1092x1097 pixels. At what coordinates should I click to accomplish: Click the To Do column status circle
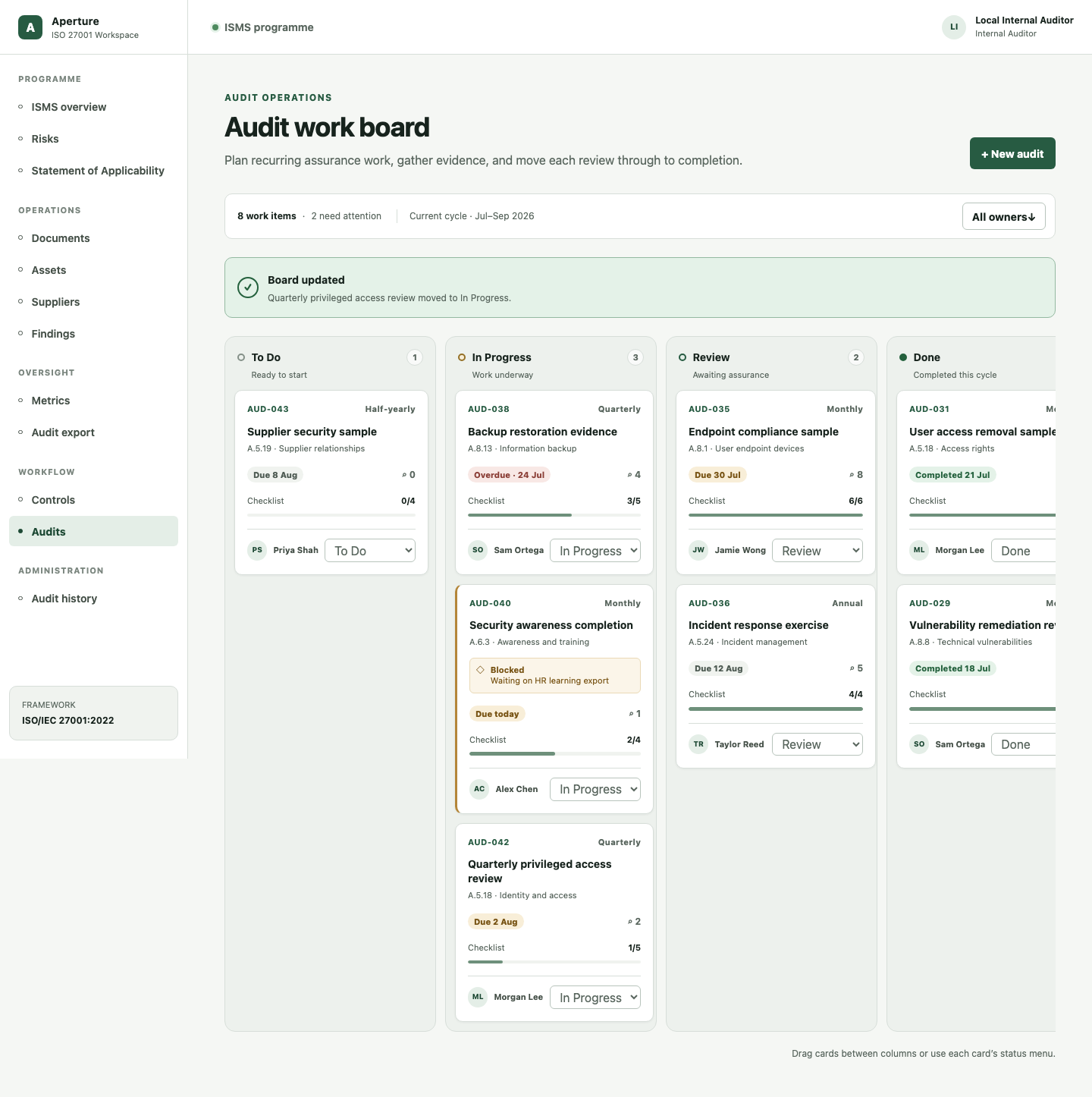click(241, 357)
